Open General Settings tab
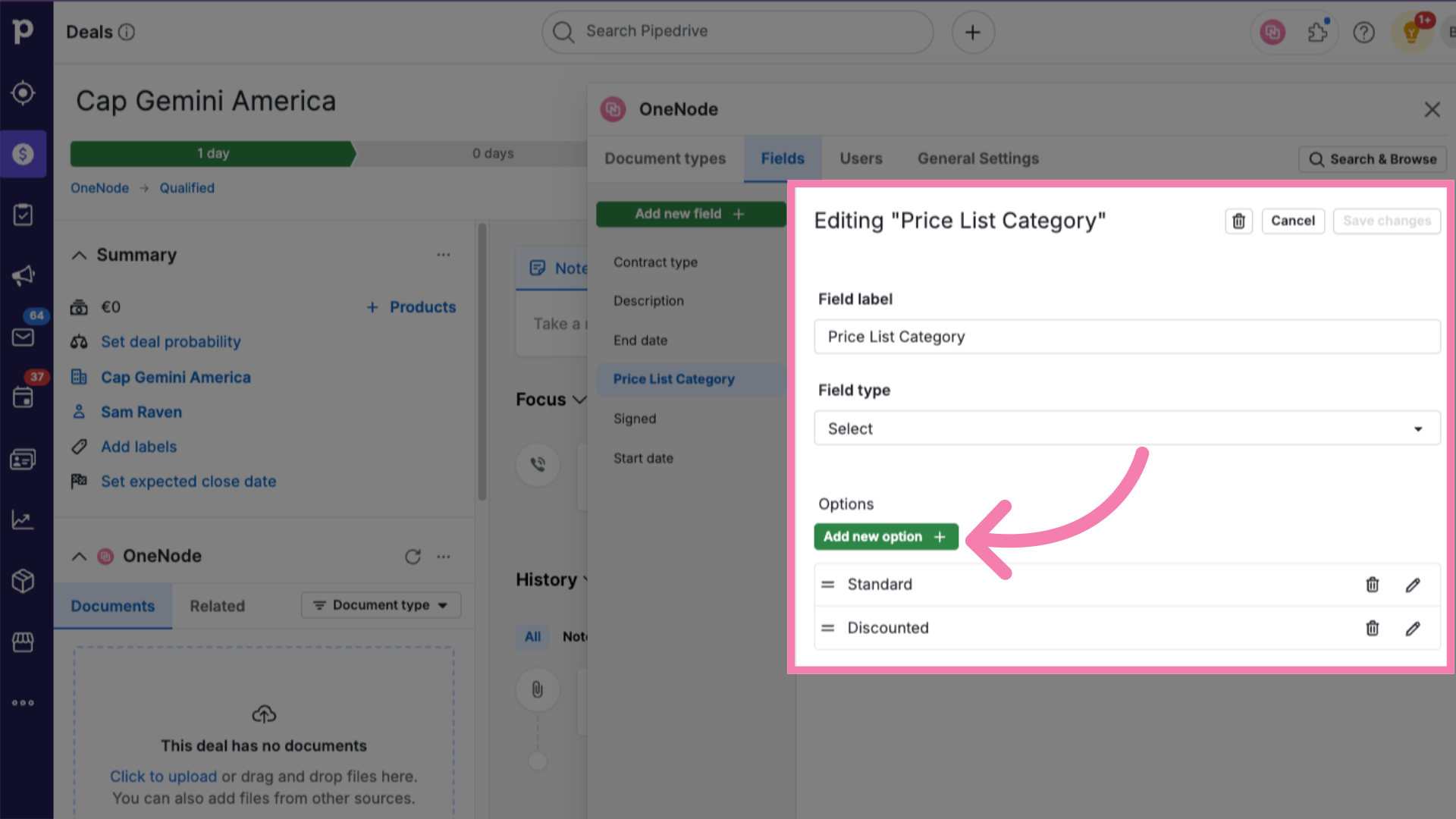 click(978, 158)
